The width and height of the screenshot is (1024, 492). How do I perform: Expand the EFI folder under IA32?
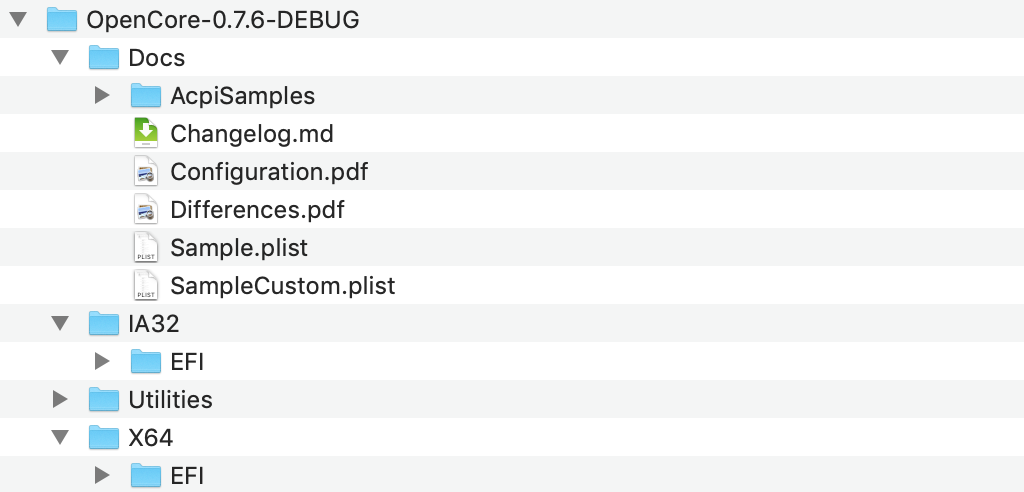(x=101, y=362)
